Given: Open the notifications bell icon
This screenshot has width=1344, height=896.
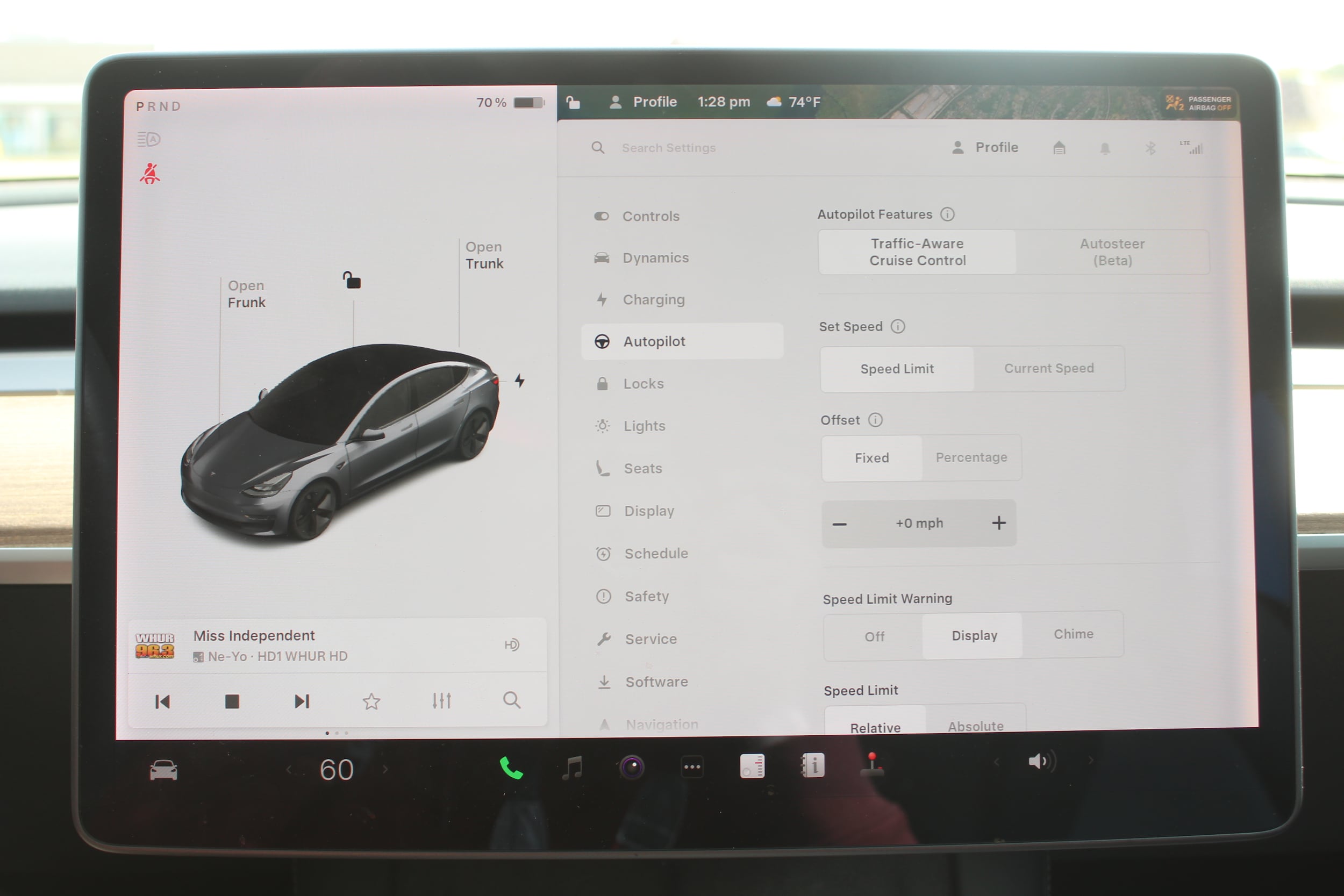Looking at the screenshot, I should pos(1105,147).
